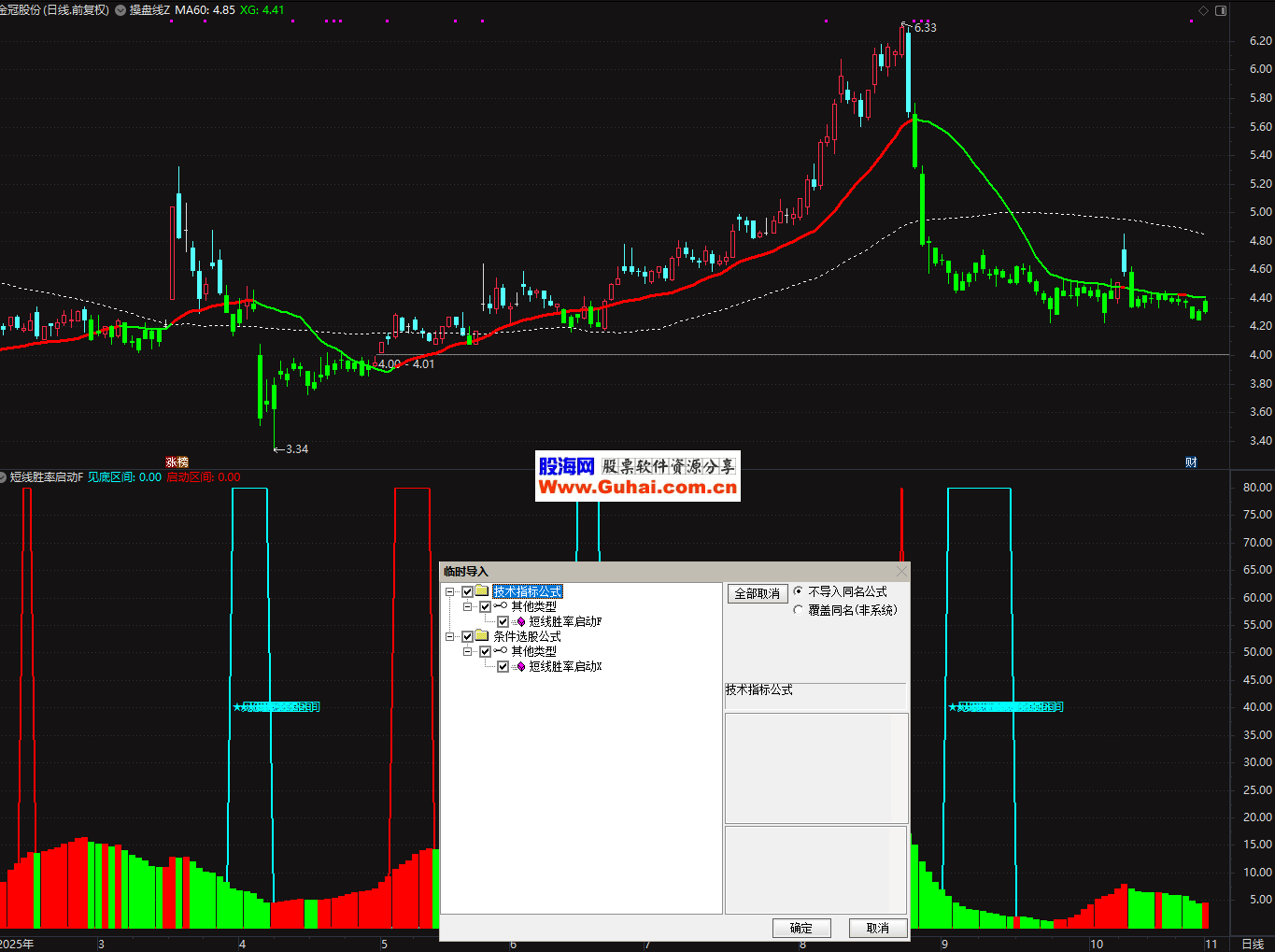Screen dimensions: 1275x952
Task: Click the folder icon of 技术指标公式
Action: (x=482, y=591)
